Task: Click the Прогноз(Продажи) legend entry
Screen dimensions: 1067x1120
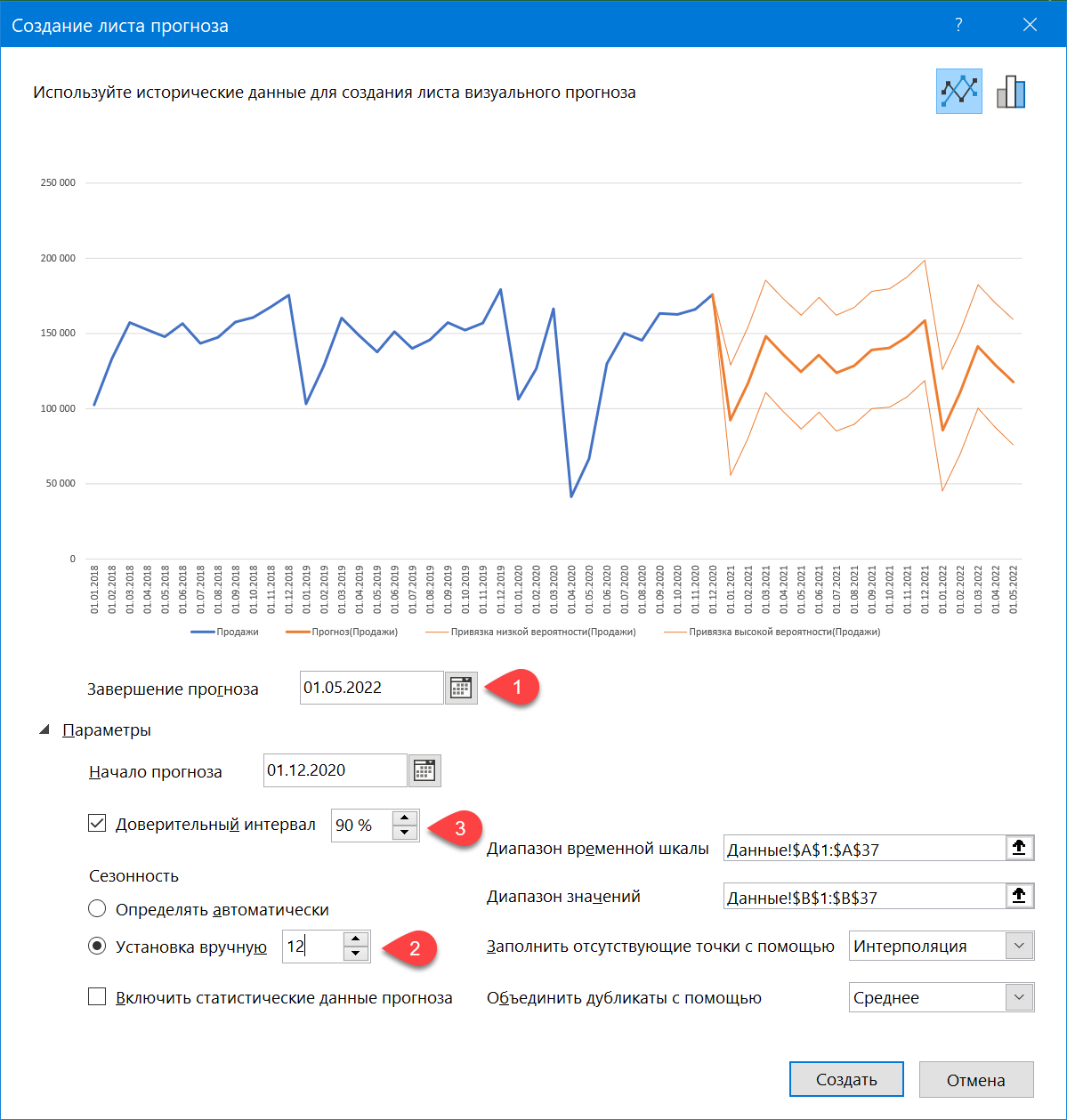Action: coord(342,632)
